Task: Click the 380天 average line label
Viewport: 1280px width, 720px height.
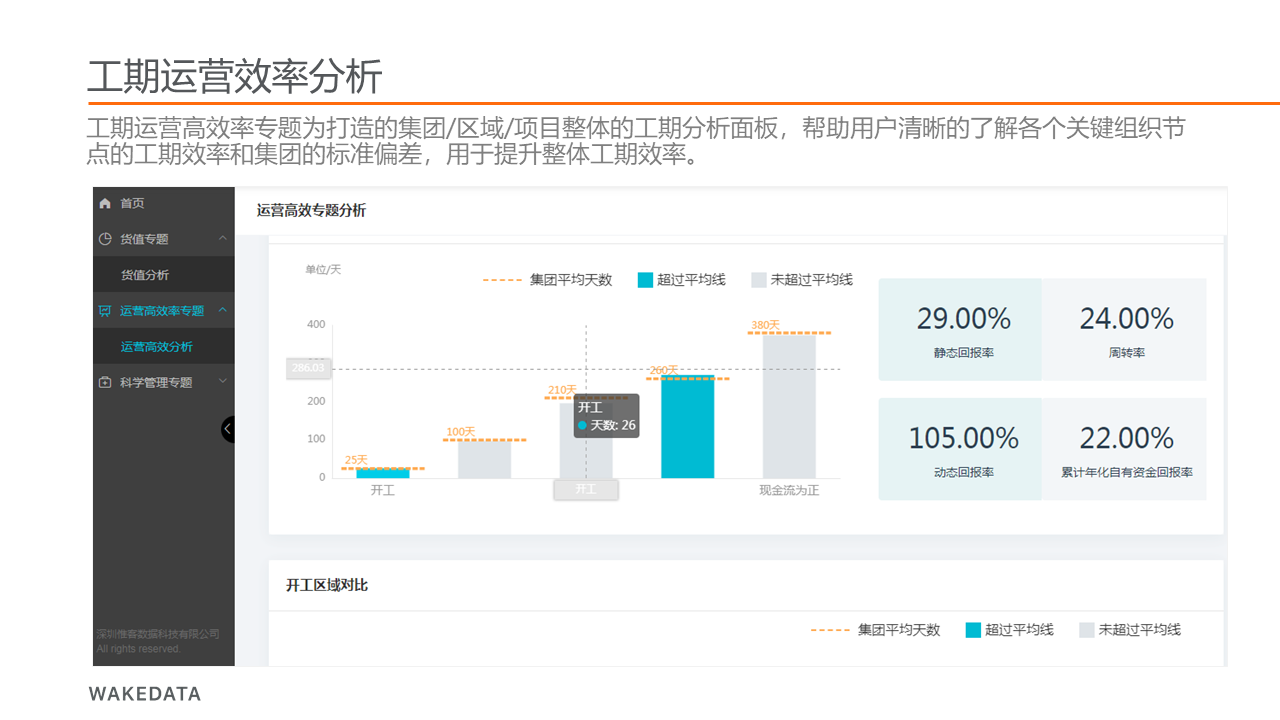Action: click(765, 325)
